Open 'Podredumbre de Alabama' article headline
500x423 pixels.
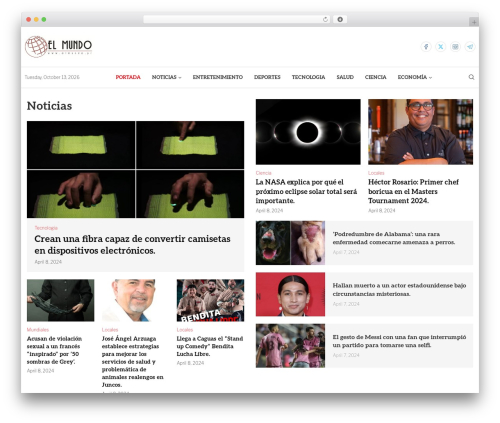(394, 238)
